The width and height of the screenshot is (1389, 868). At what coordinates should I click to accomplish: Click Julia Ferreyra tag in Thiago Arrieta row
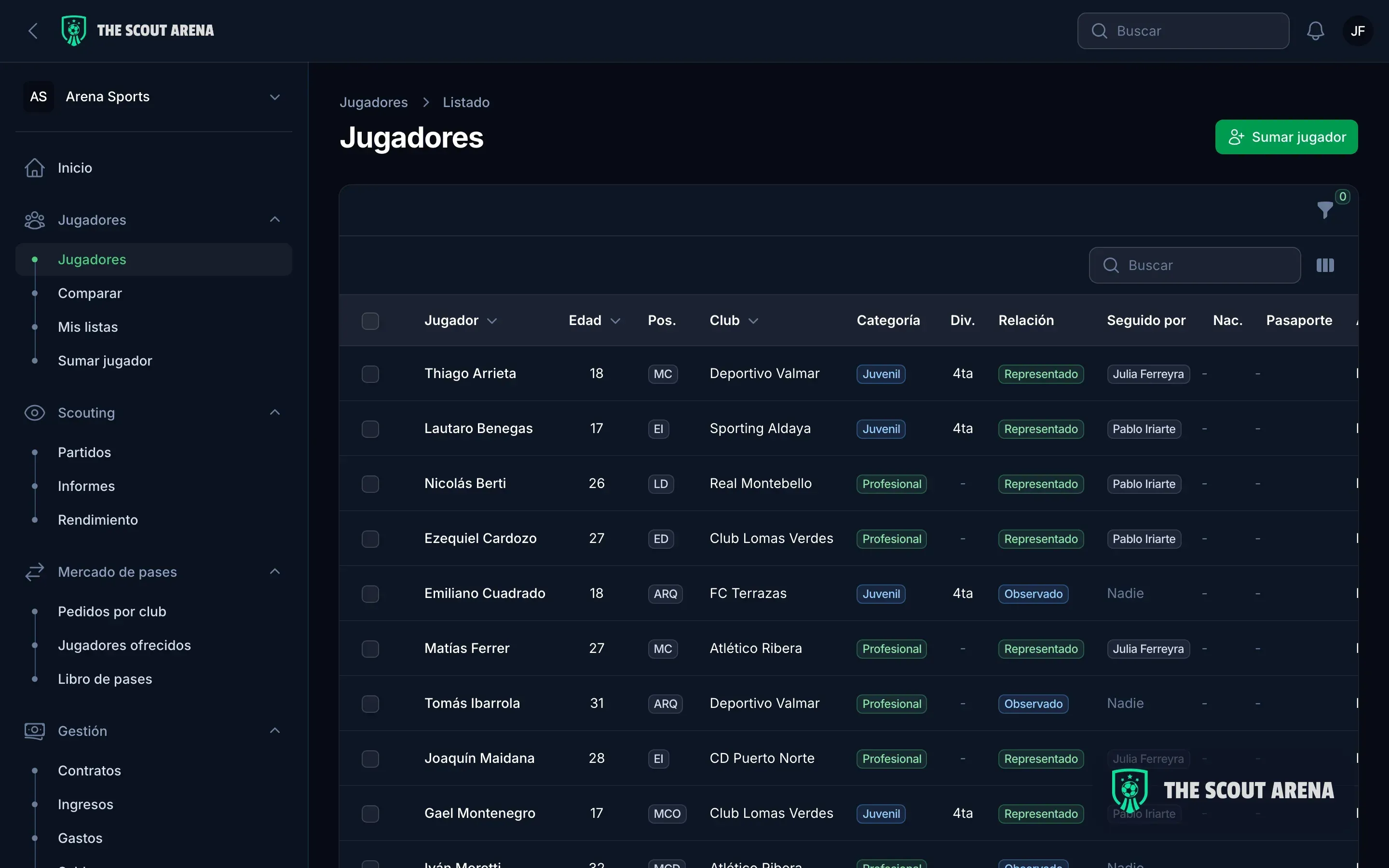coord(1148,374)
